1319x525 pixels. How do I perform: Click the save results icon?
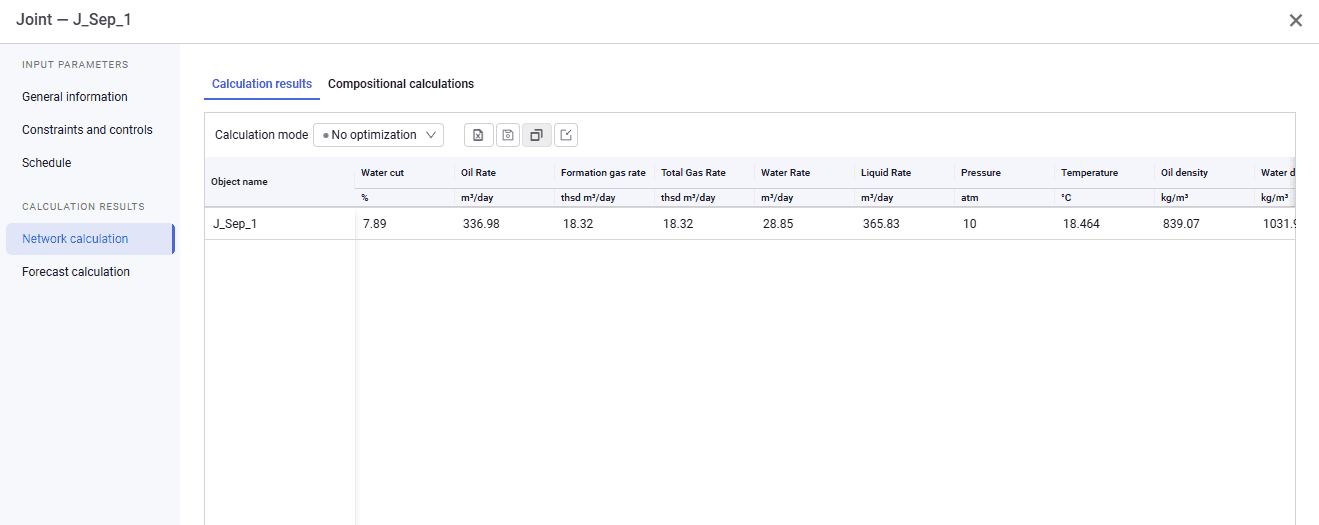pyautogui.click(x=508, y=135)
